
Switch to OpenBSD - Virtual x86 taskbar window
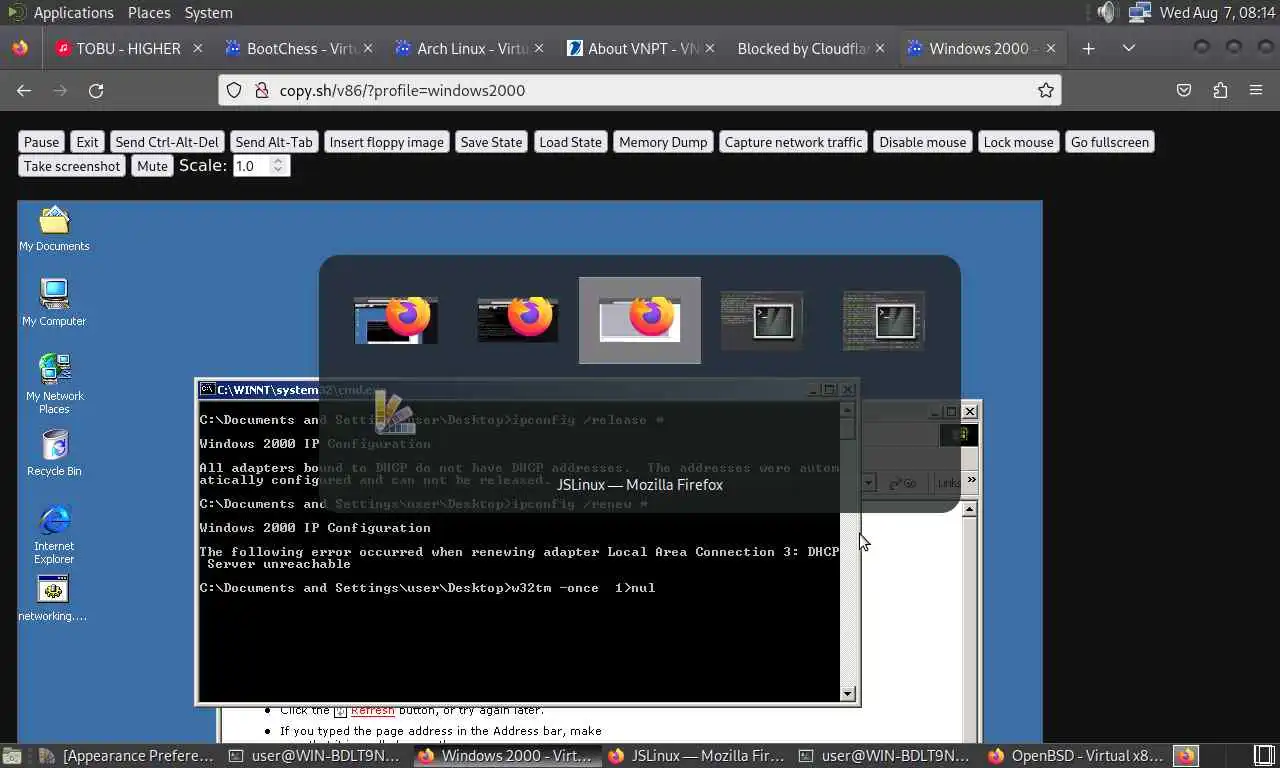pyautogui.click(x=1075, y=756)
